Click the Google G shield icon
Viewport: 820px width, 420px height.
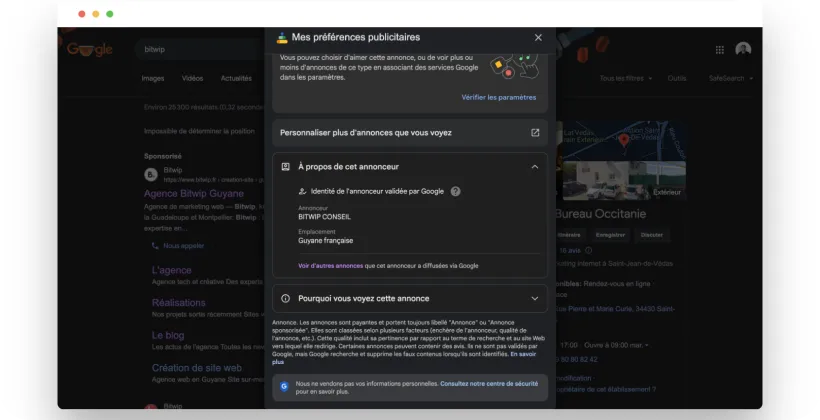click(284, 387)
